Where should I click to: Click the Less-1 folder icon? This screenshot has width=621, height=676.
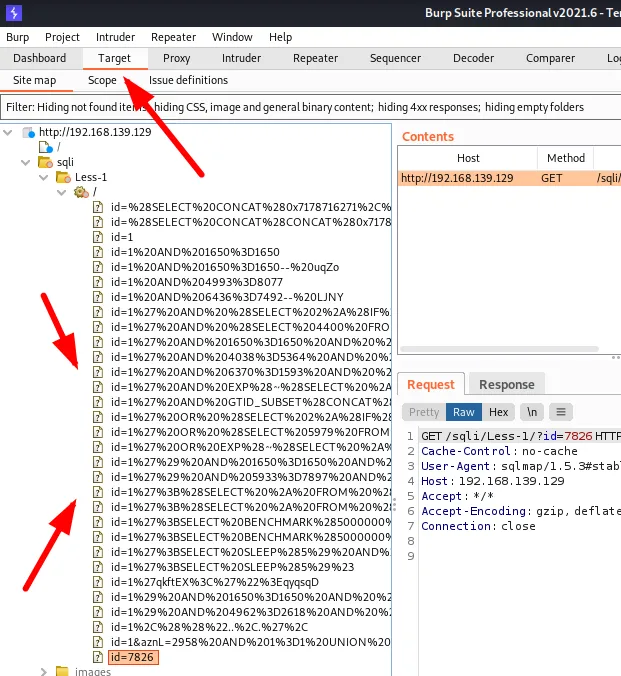[x=63, y=177]
